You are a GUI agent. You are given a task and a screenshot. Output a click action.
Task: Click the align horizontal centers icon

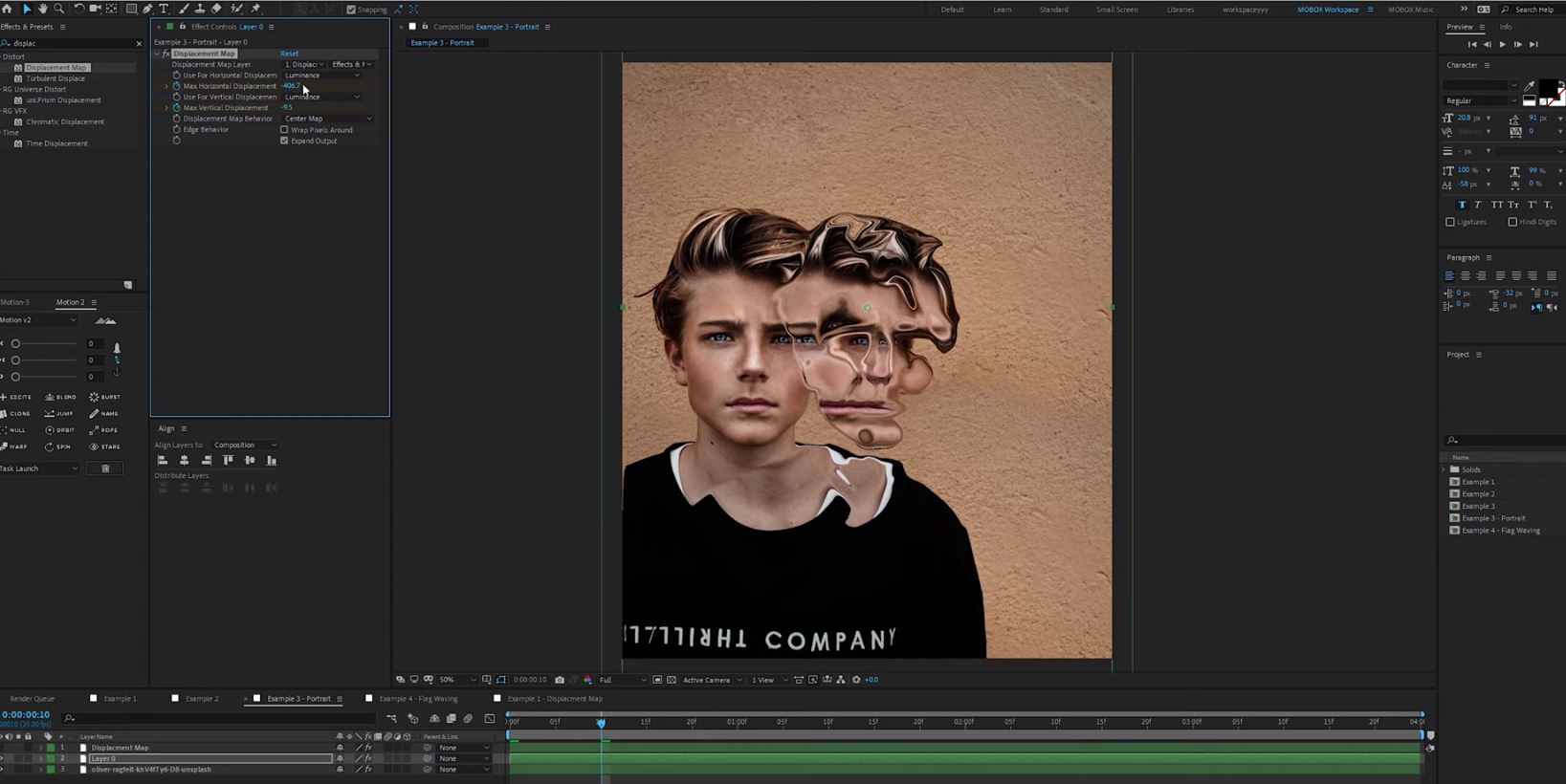[184, 461]
